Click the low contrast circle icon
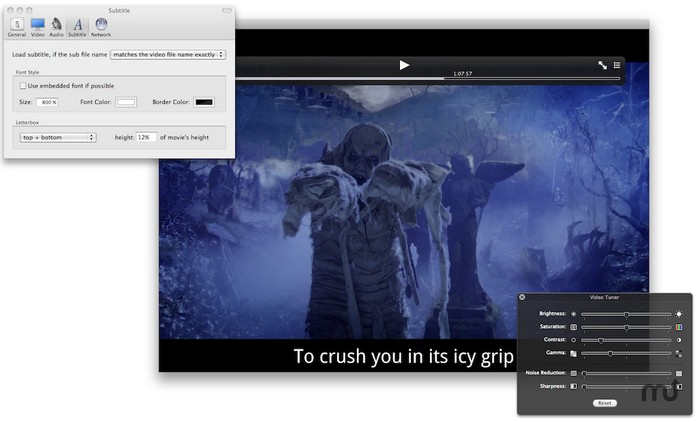Image resolution: width=700 pixels, height=422 pixels. click(574, 340)
